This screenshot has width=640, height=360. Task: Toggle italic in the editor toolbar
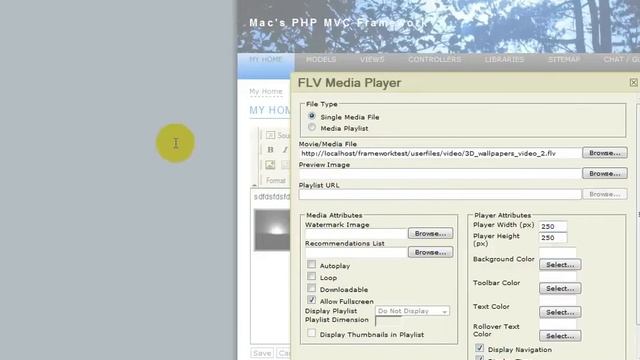[x=285, y=150]
